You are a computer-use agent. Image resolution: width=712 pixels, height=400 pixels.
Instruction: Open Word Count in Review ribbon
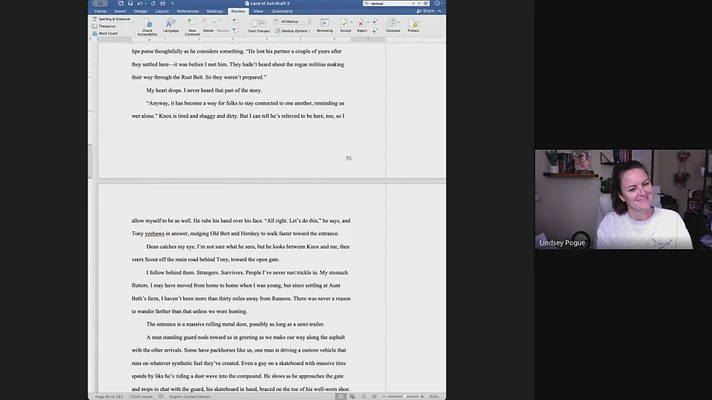pyautogui.click(x=105, y=34)
